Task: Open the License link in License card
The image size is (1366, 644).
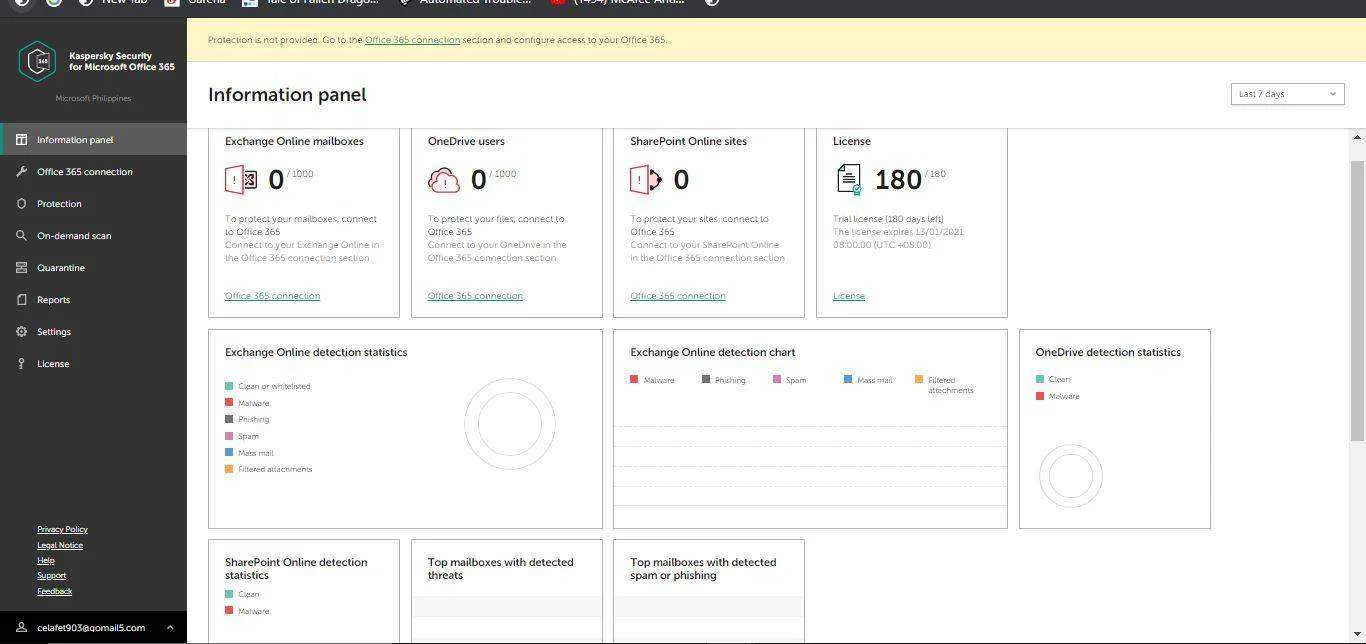Action: coord(849,296)
